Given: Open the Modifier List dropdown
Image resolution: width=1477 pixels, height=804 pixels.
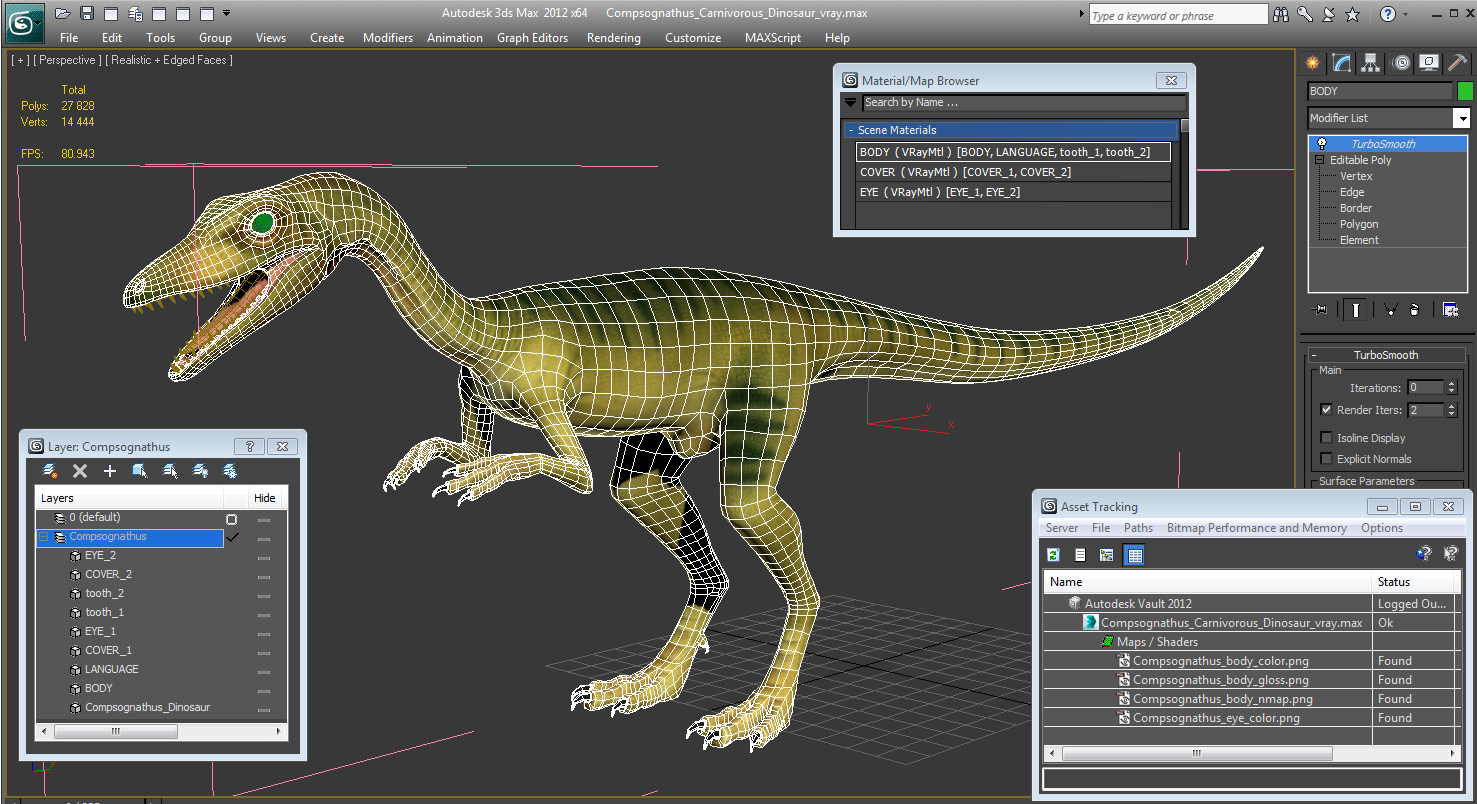Looking at the screenshot, I should pyautogui.click(x=1461, y=118).
